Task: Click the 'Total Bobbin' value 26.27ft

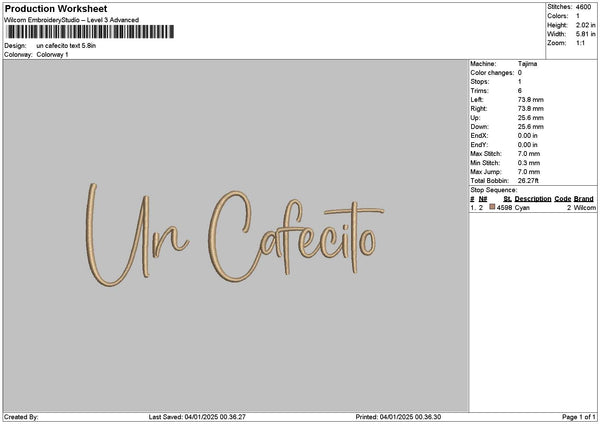Action: [x=530, y=181]
